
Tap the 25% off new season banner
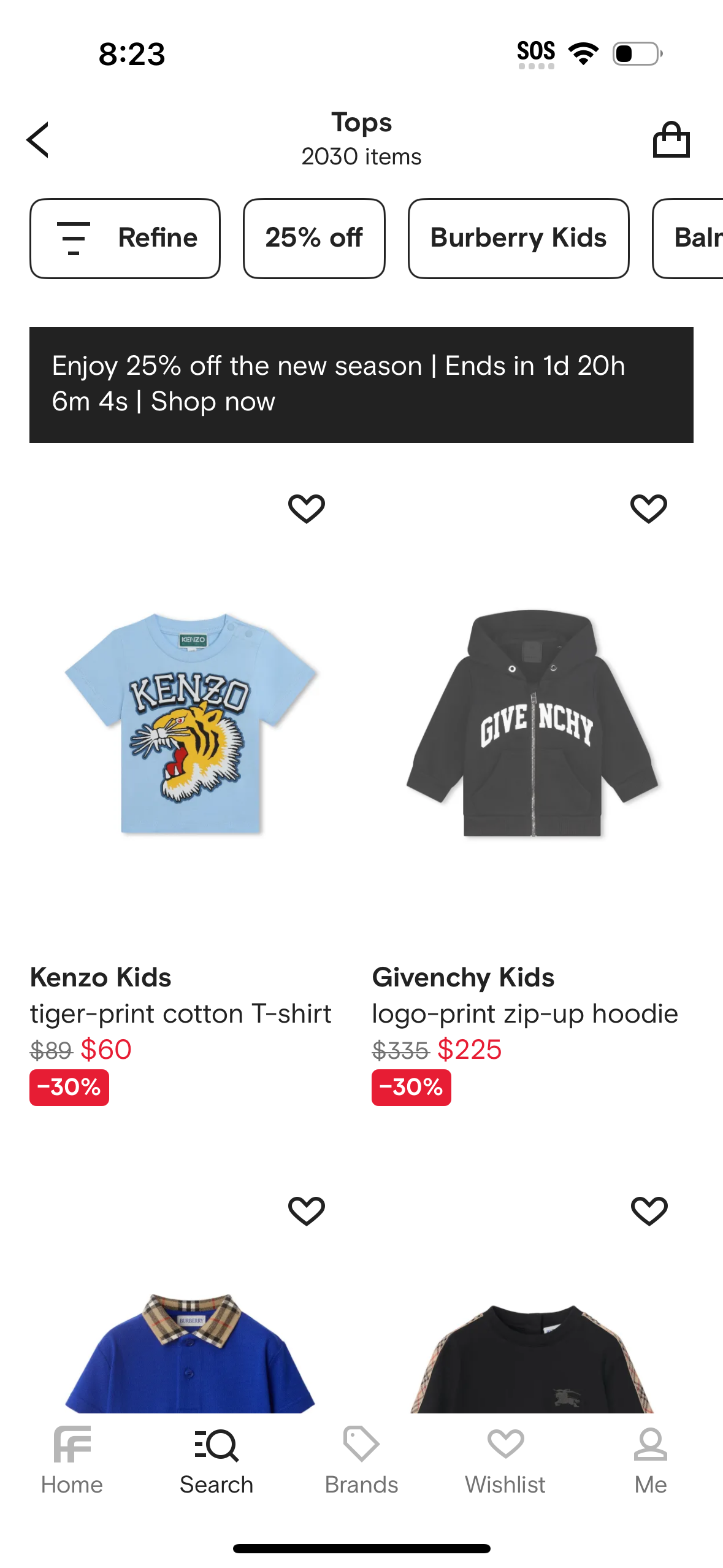[x=361, y=384]
